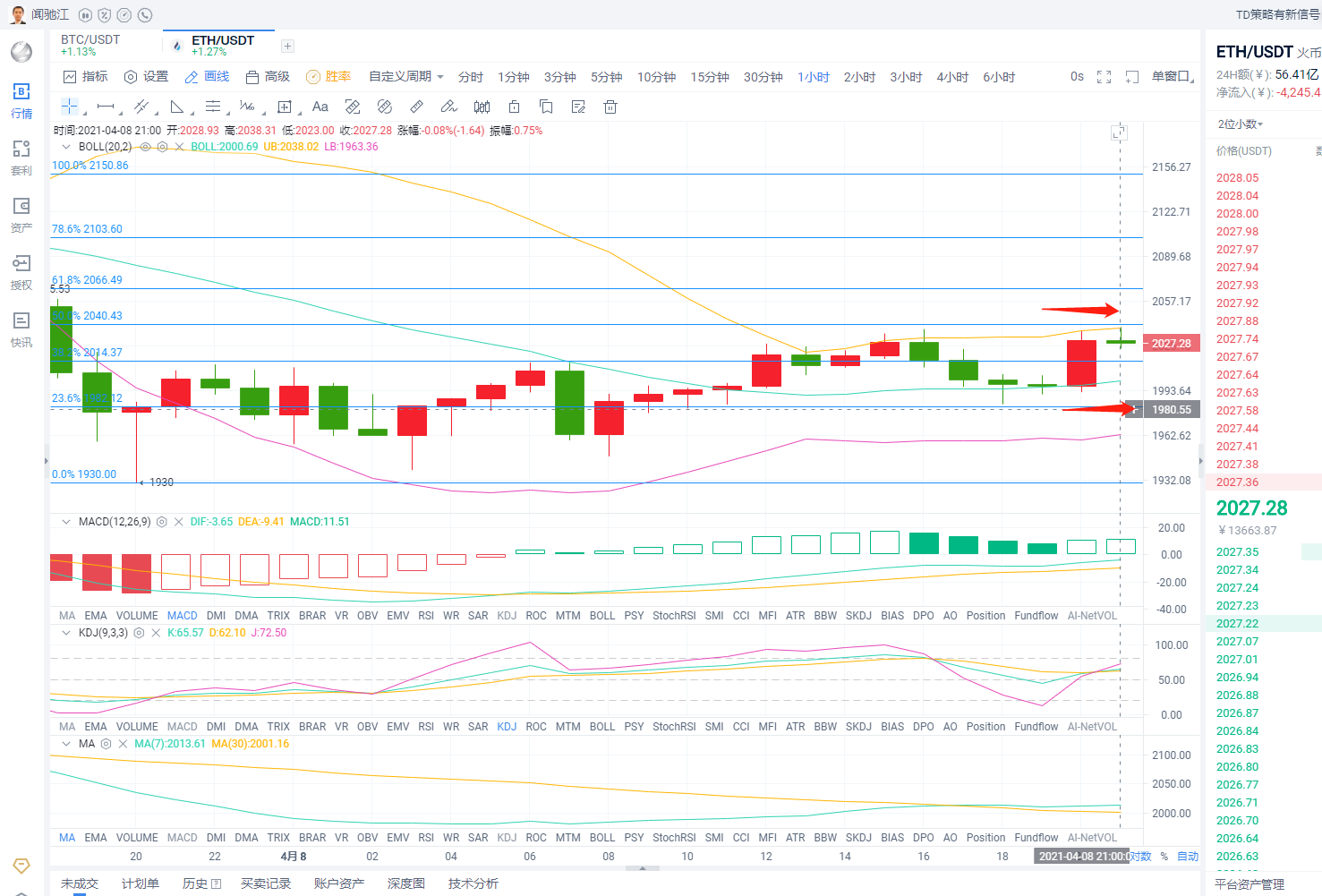
Task: Switch to the BTC/USDT tab
Action: pyautogui.click(x=90, y=45)
